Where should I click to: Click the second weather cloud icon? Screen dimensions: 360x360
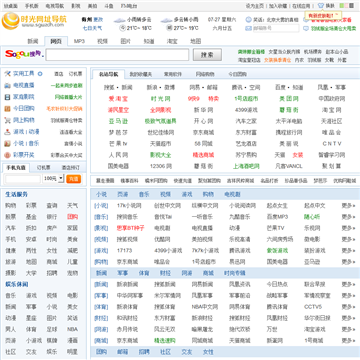166,20
